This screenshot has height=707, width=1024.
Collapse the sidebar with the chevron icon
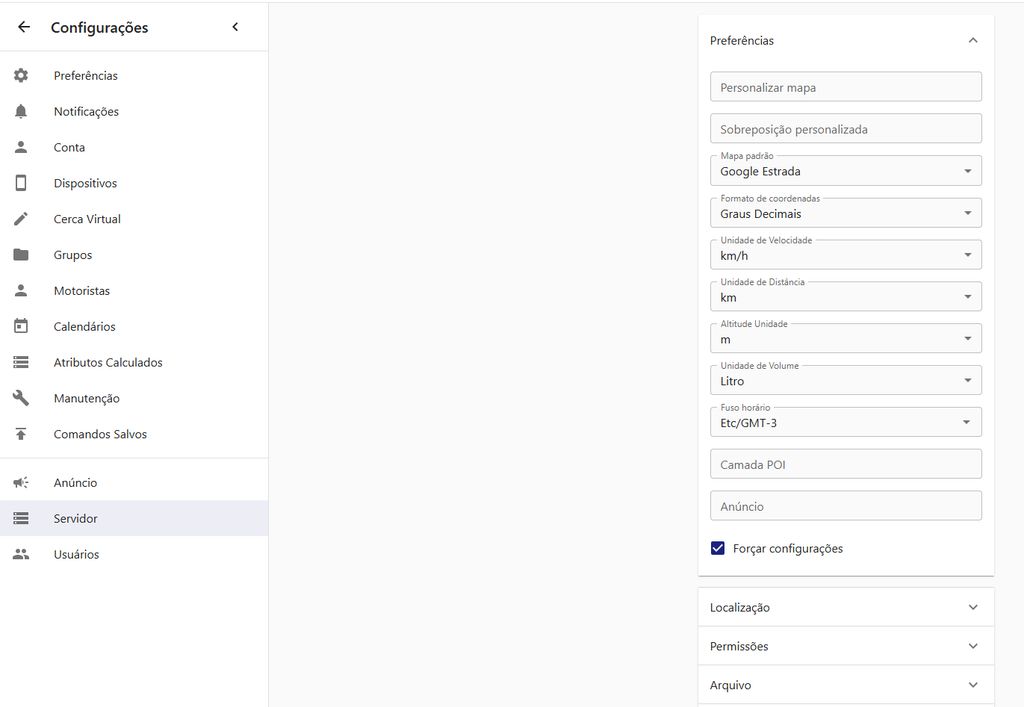coord(235,27)
